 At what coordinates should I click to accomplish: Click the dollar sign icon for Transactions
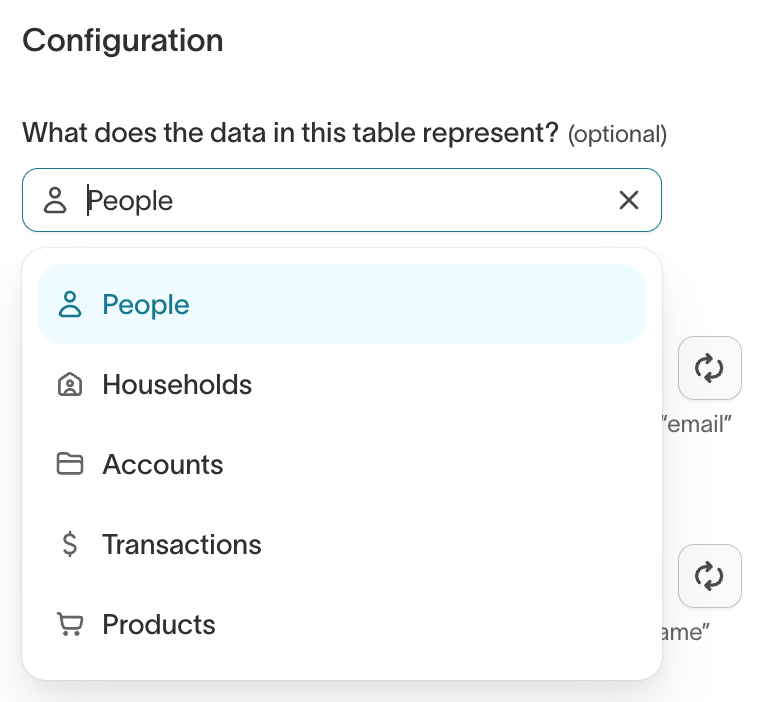point(70,545)
